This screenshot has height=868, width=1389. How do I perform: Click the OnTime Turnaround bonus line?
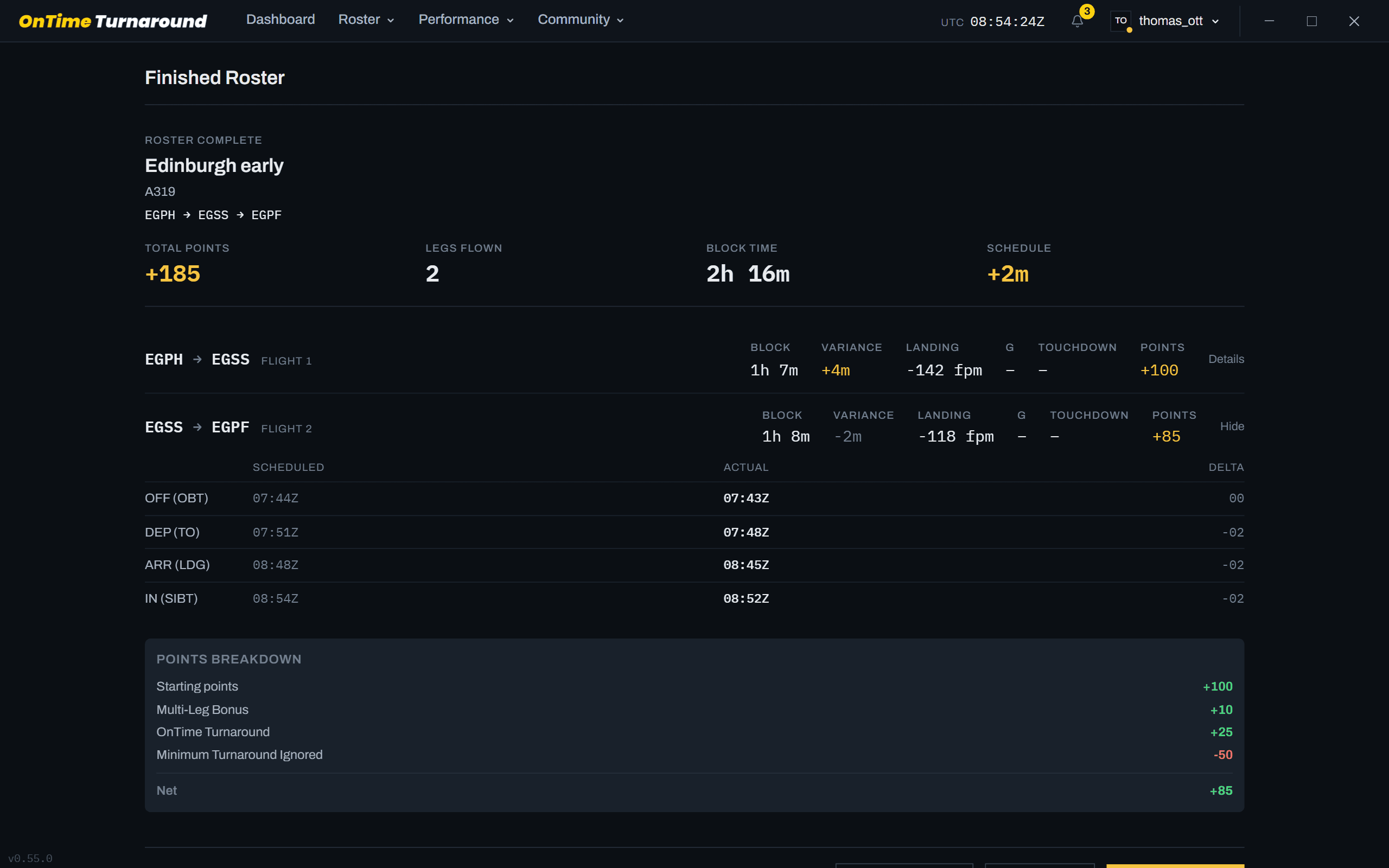point(694,732)
